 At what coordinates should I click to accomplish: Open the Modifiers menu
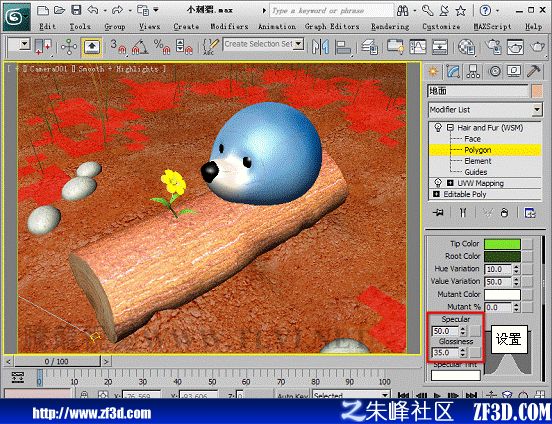[229, 27]
